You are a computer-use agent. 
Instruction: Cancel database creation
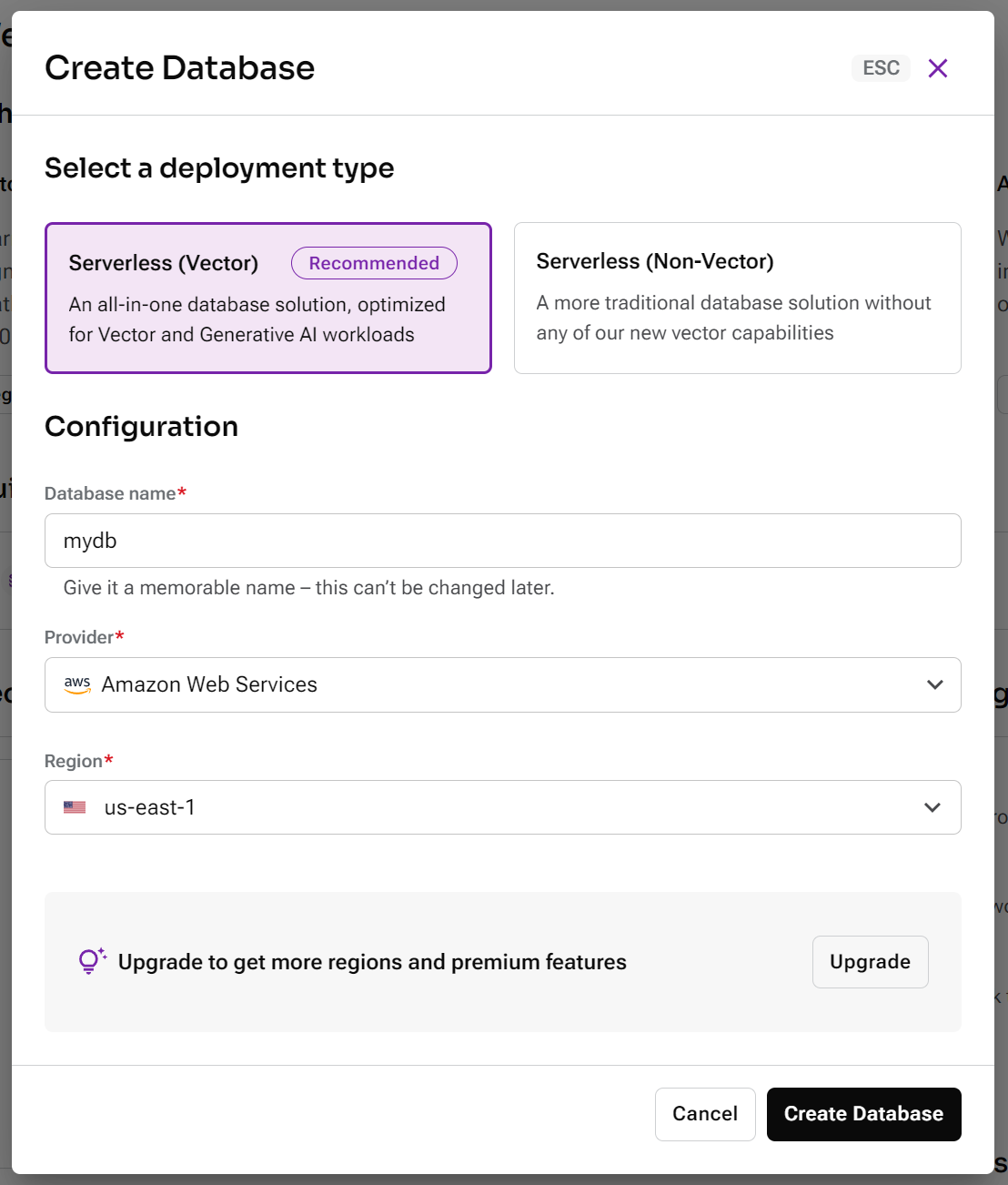[705, 1114]
